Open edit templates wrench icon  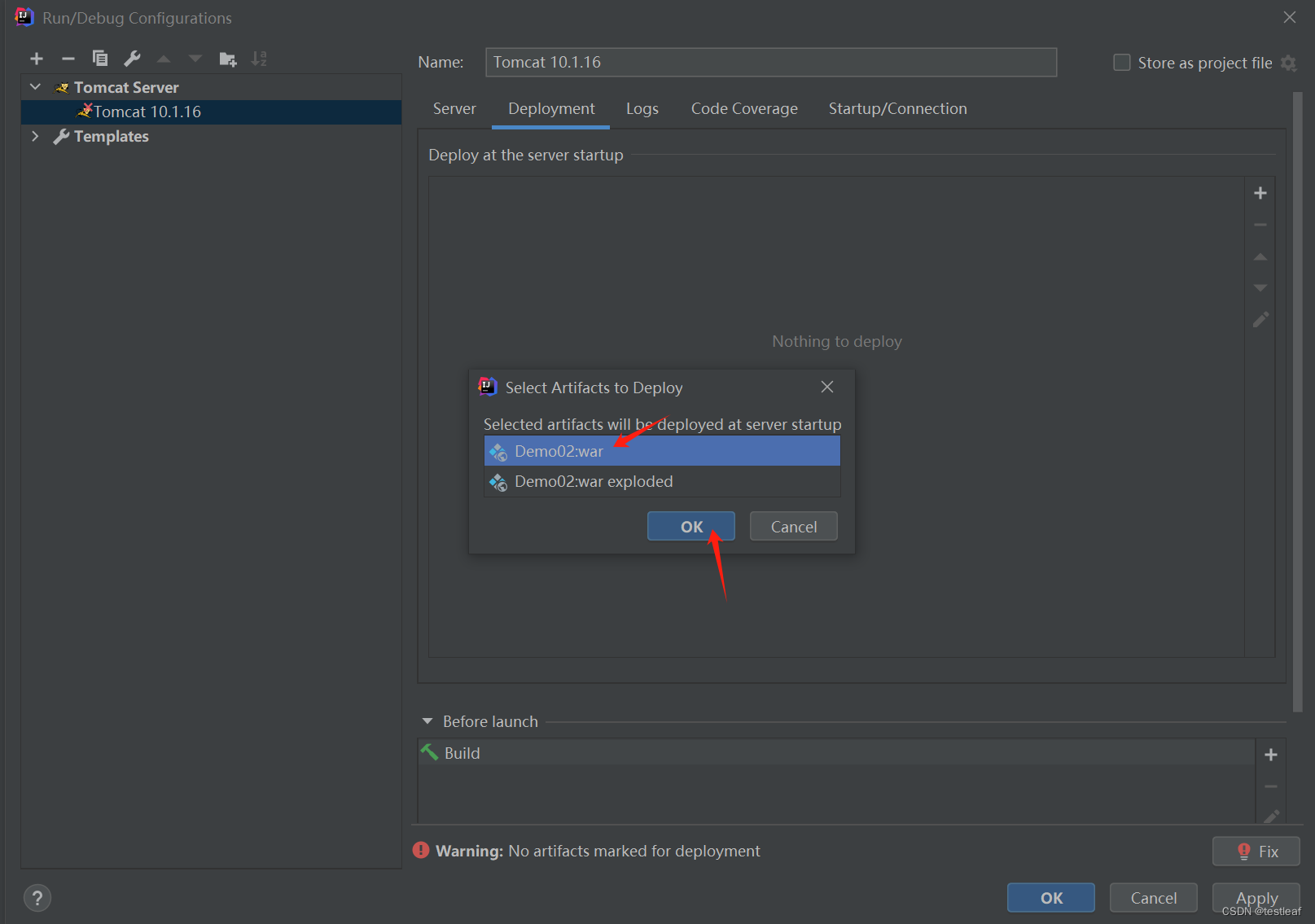(x=132, y=59)
